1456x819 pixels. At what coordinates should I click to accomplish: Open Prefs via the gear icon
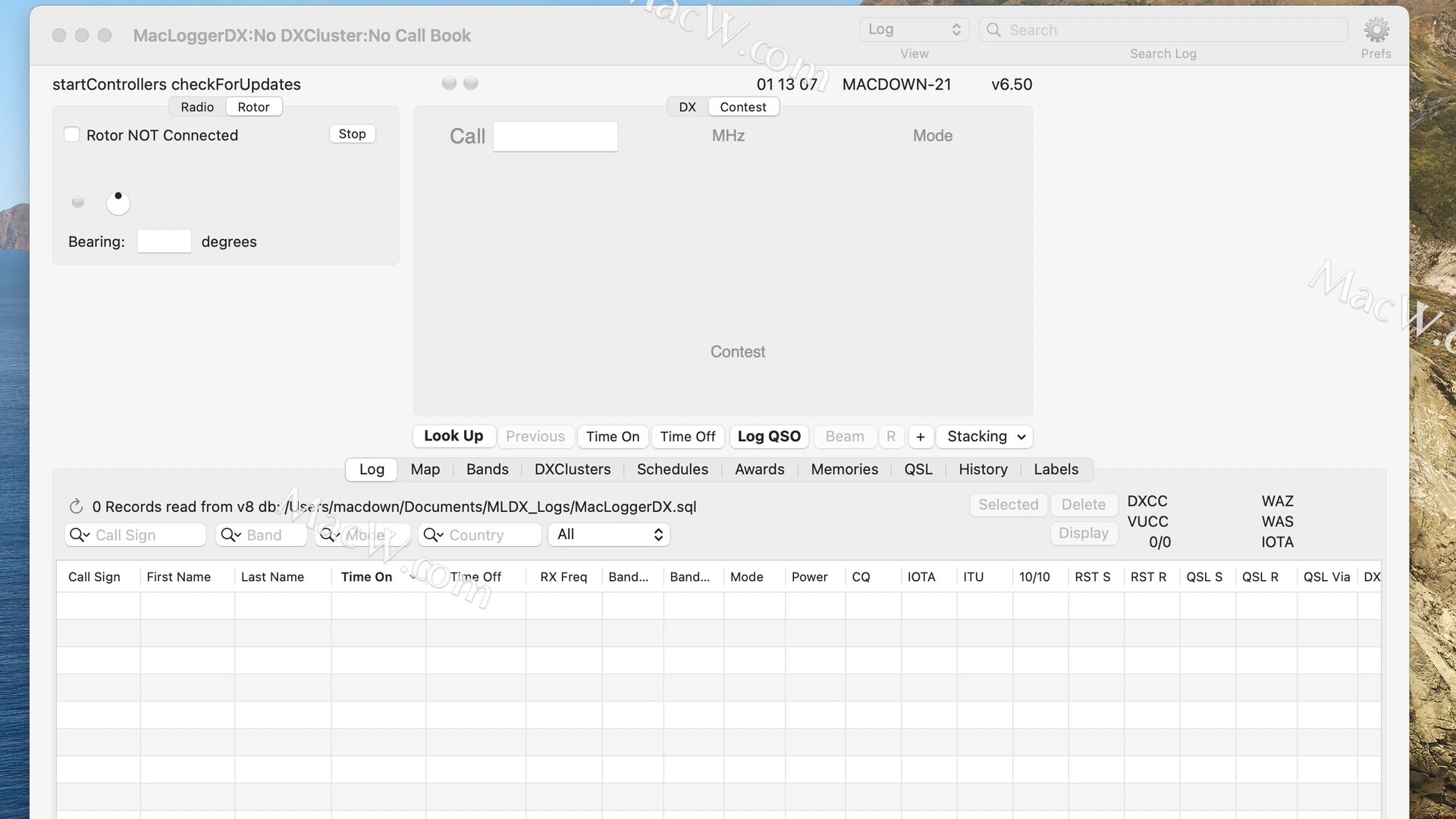[x=1376, y=30]
